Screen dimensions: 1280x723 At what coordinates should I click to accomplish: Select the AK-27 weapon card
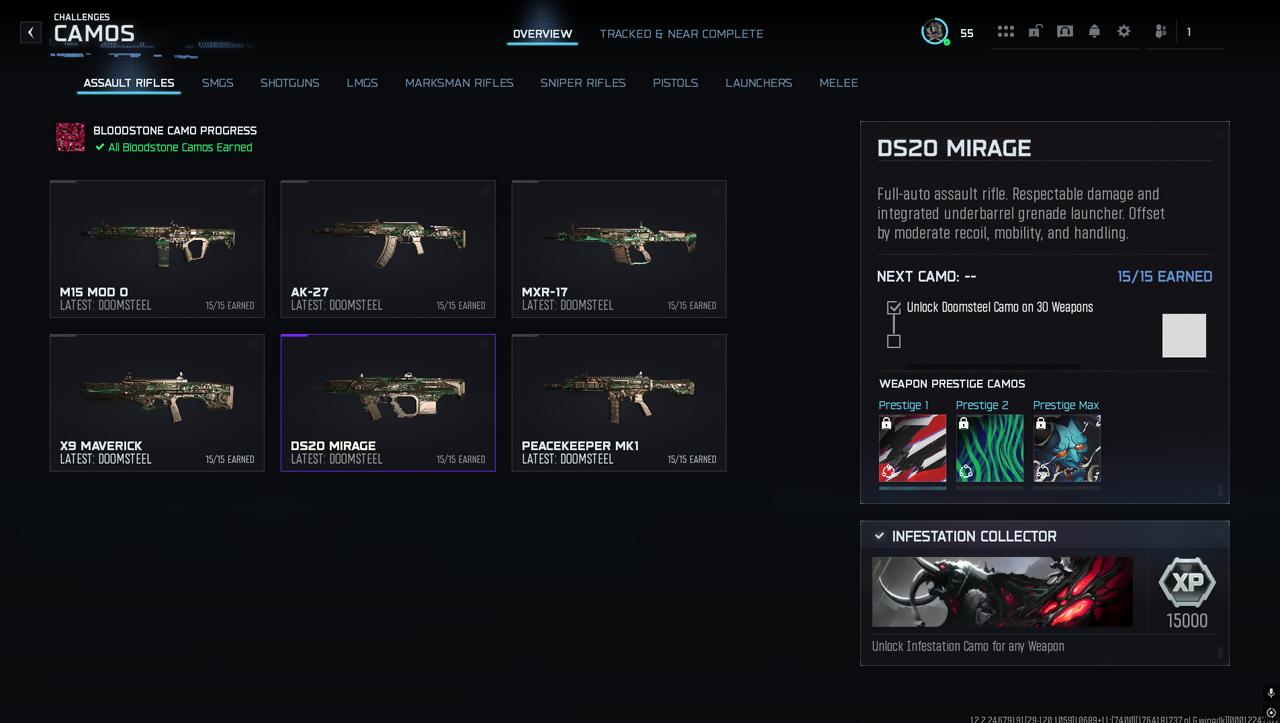click(388, 249)
